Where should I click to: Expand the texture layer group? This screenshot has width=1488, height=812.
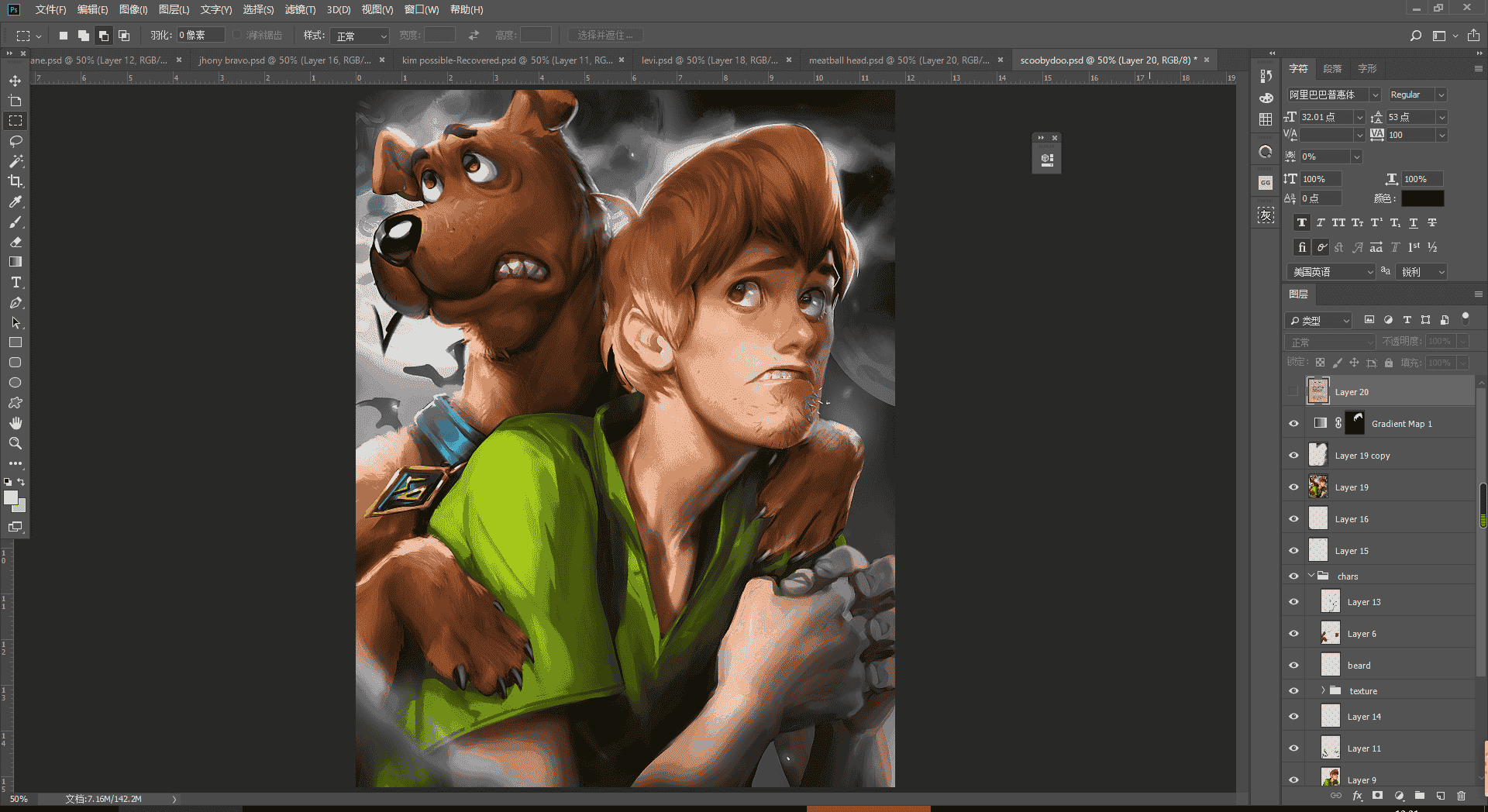click(1323, 690)
